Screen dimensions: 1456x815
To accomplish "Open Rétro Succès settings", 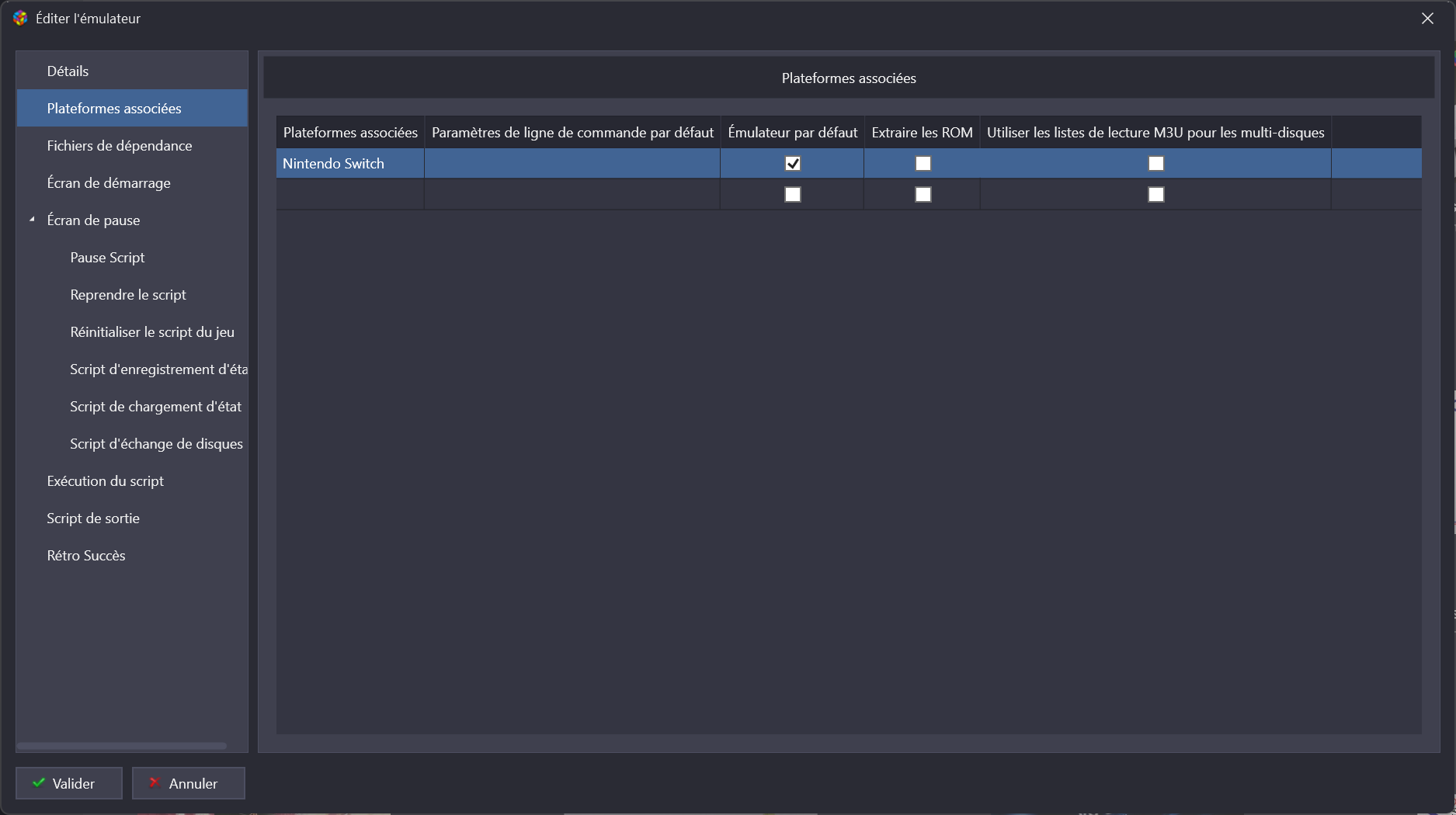I will 86,556.
